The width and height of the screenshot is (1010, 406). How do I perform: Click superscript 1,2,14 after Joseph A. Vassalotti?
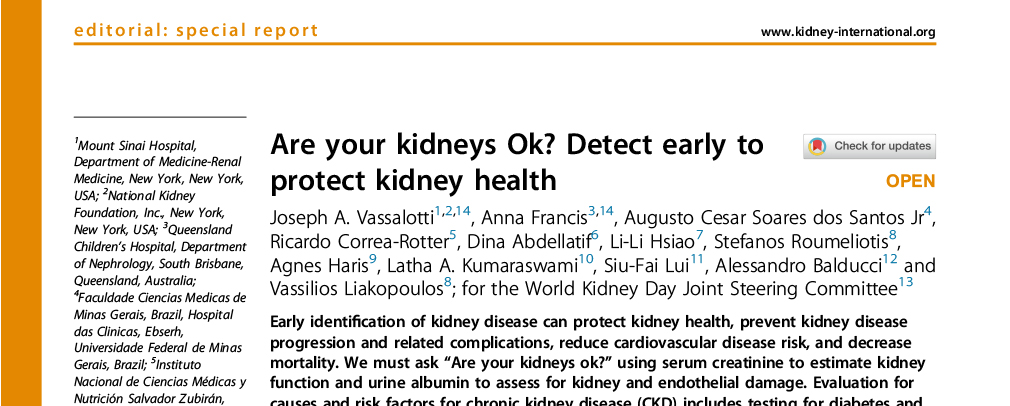453,211
